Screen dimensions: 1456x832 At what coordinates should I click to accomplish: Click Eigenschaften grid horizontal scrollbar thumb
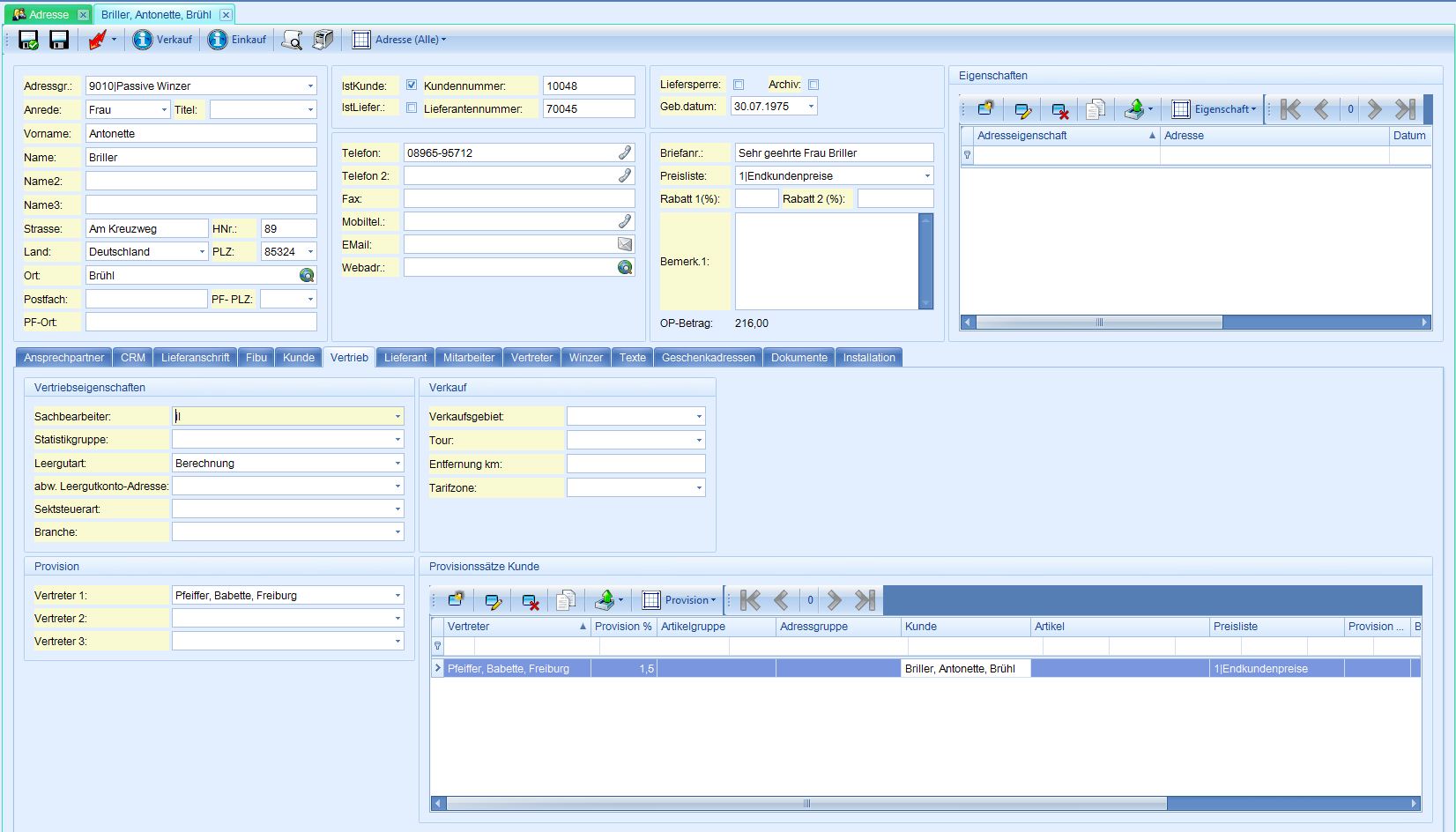pyautogui.click(x=1099, y=323)
